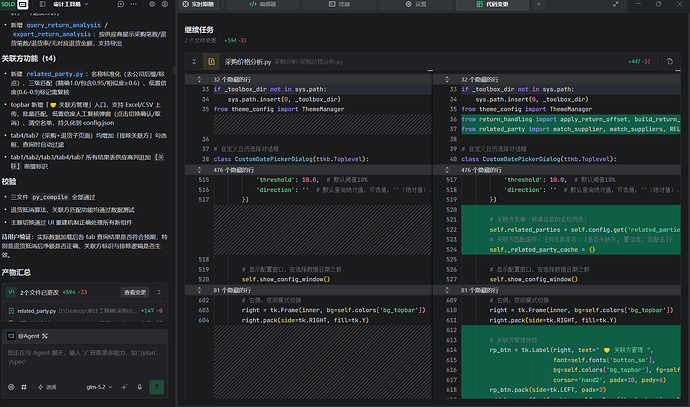Screen dimensions: 690x407
Task: Click the tools icon beside @Agent
Action: click(x=44, y=336)
